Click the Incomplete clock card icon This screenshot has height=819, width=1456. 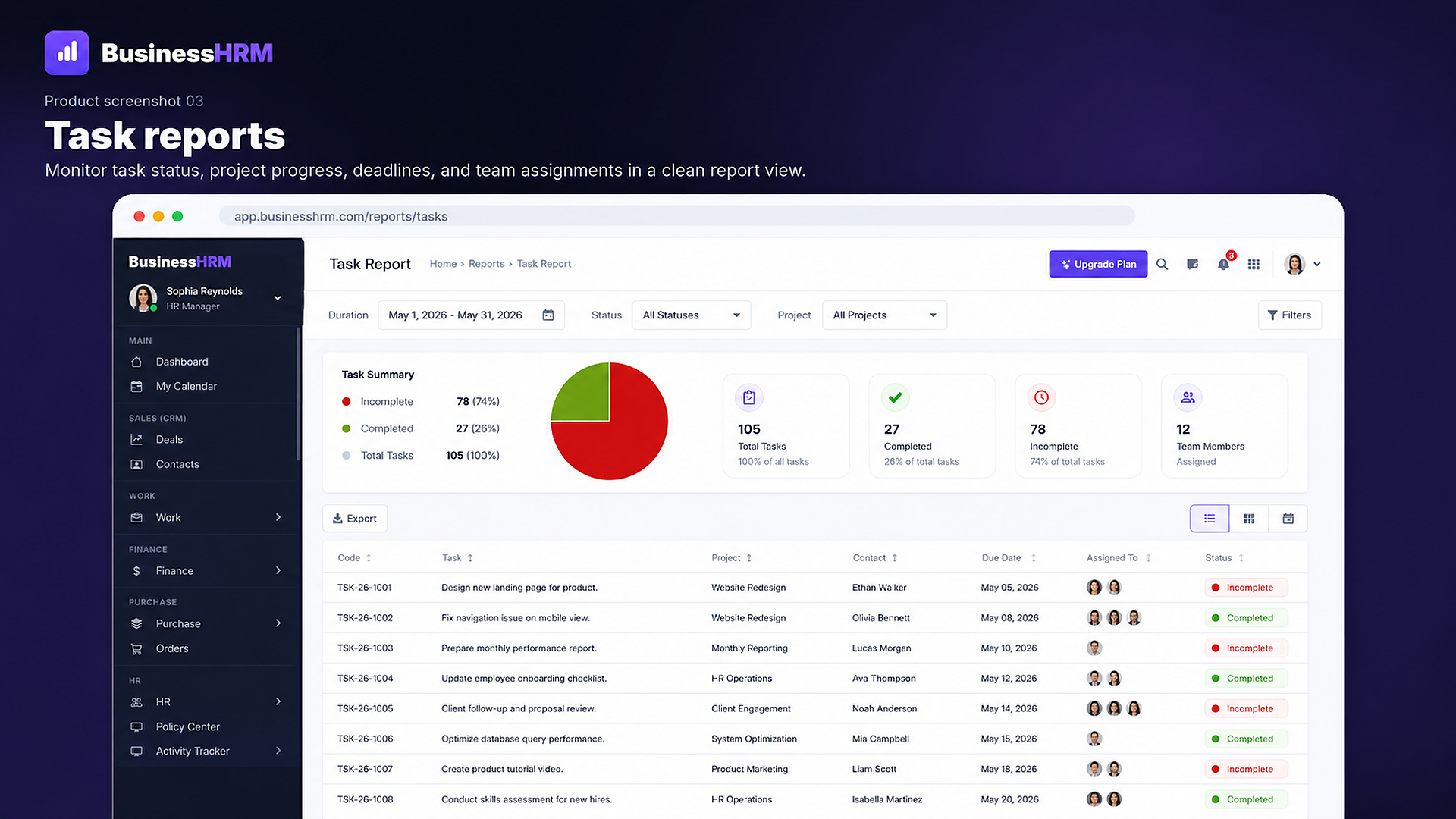(1041, 397)
